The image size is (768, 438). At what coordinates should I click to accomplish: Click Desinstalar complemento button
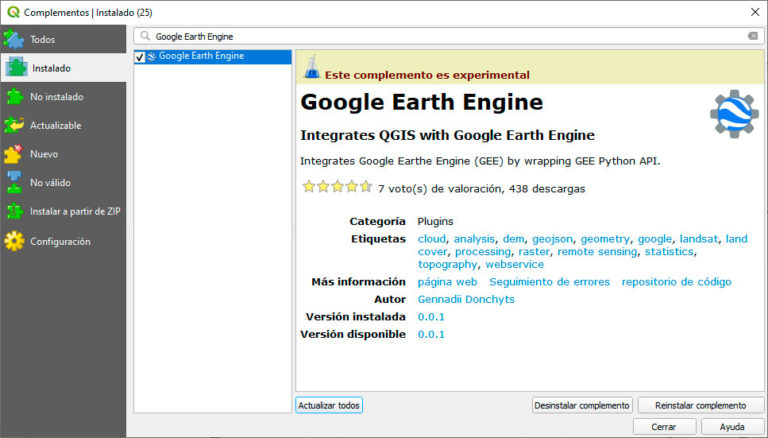pos(582,405)
